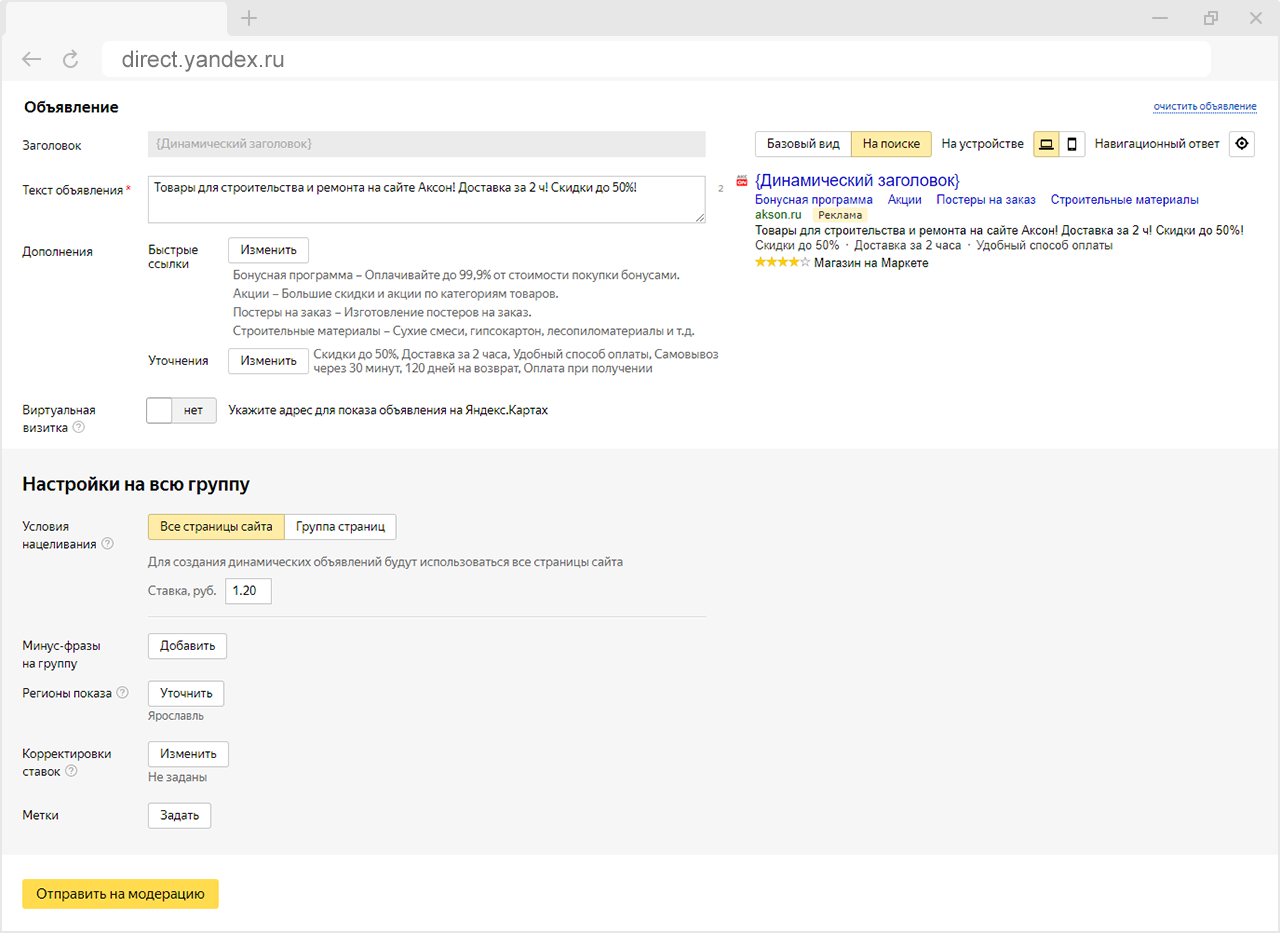The image size is (1280, 933).
Task: Click Изменить for Уточнения
Action: pos(269,361)
